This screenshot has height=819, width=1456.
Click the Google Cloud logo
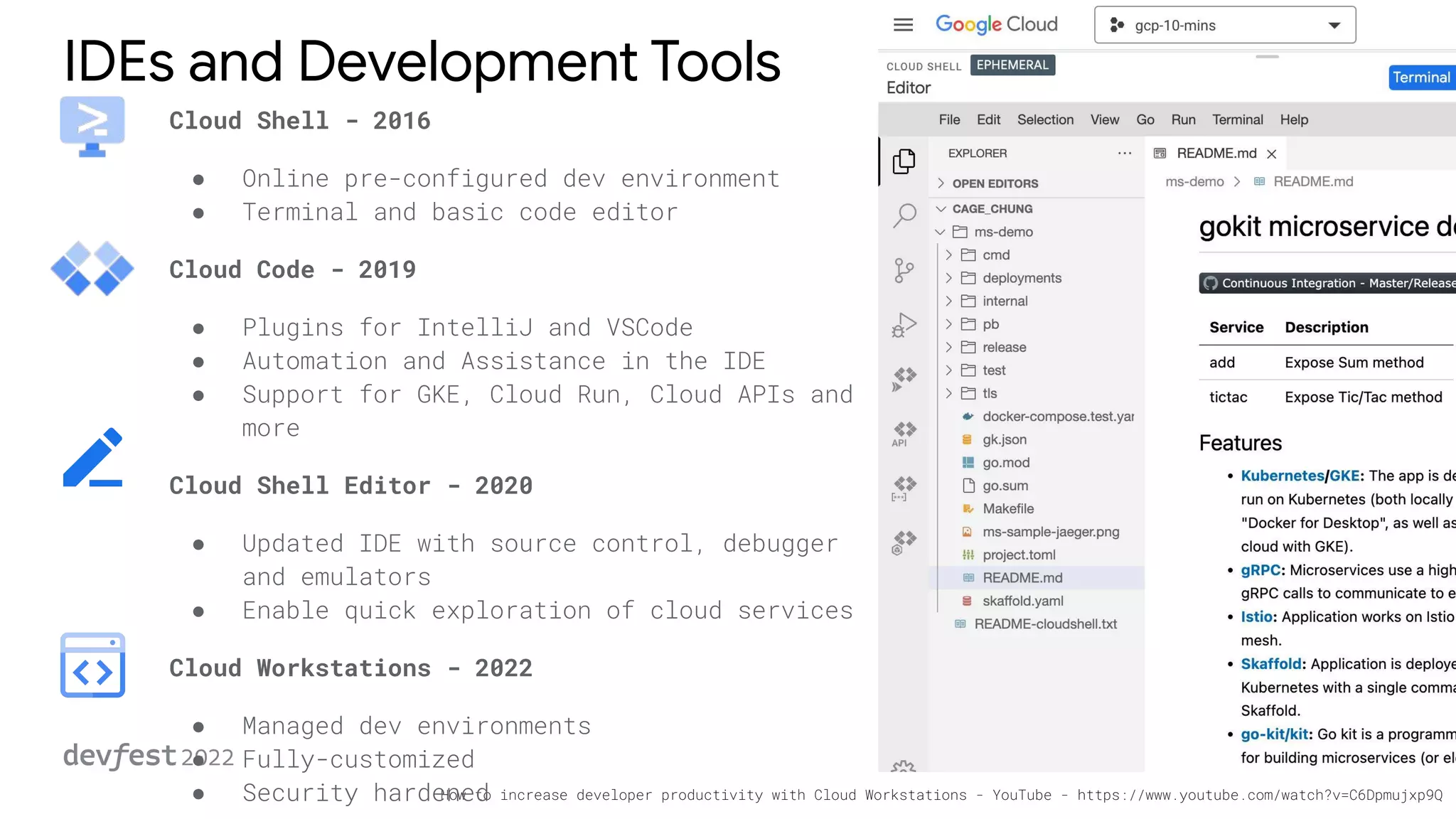997,24
